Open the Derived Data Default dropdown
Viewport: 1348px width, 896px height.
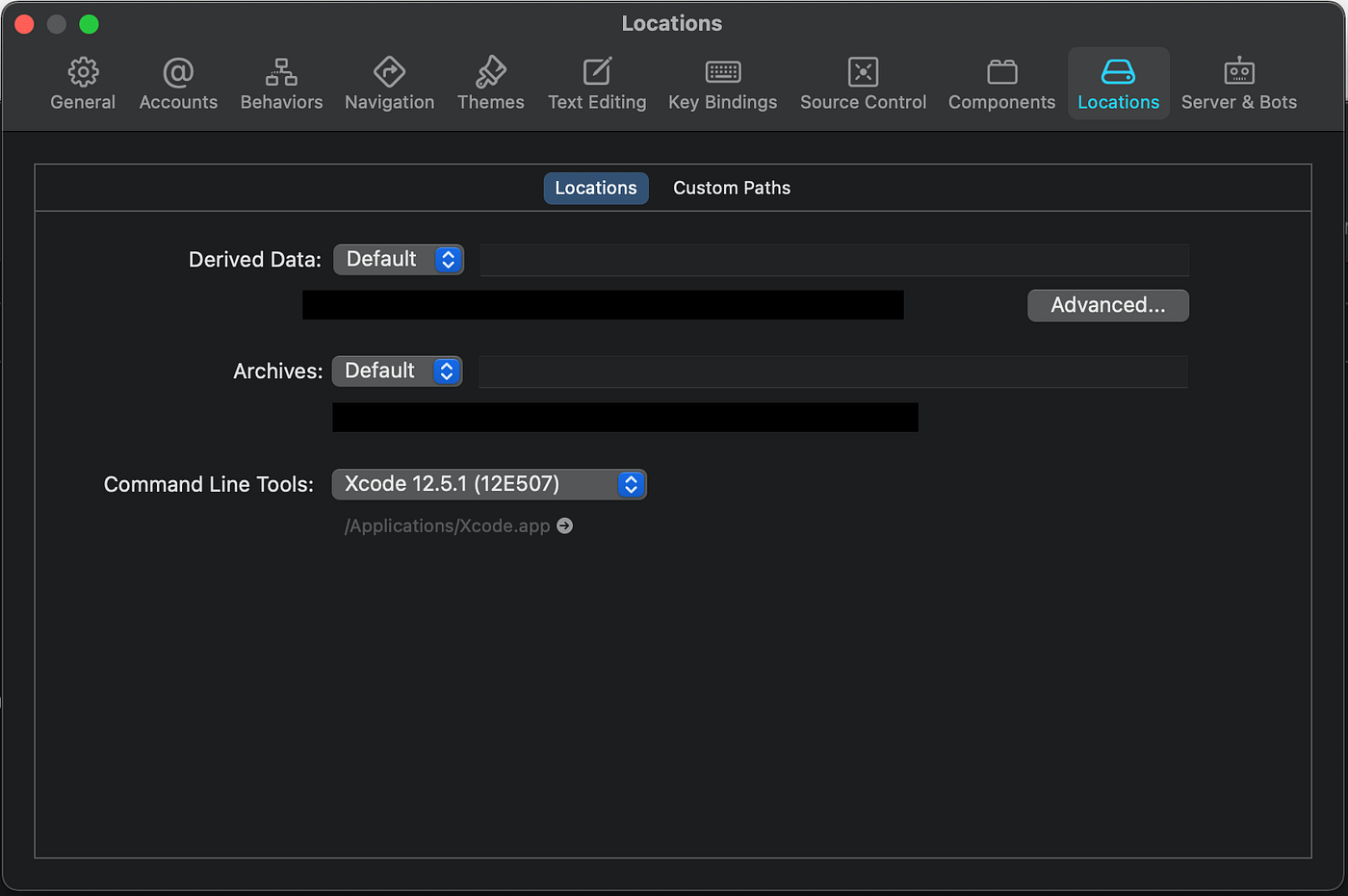pos(399,260)
